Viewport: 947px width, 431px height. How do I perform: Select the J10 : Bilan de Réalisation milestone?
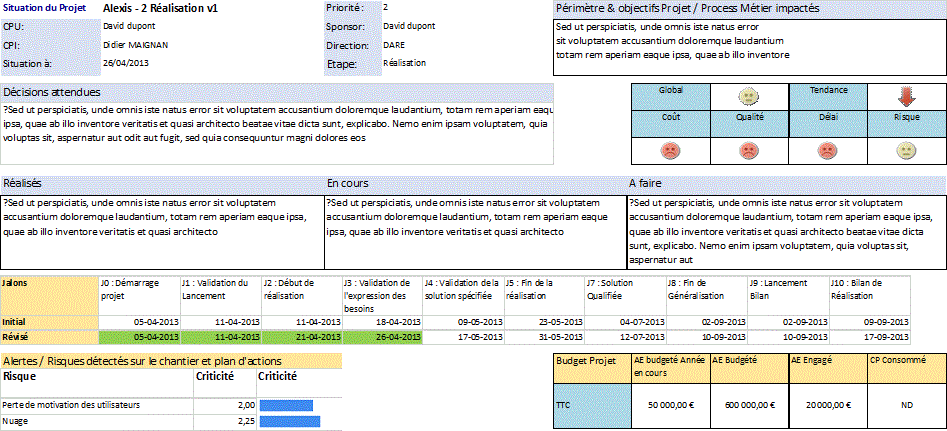(x=870, y=295)
